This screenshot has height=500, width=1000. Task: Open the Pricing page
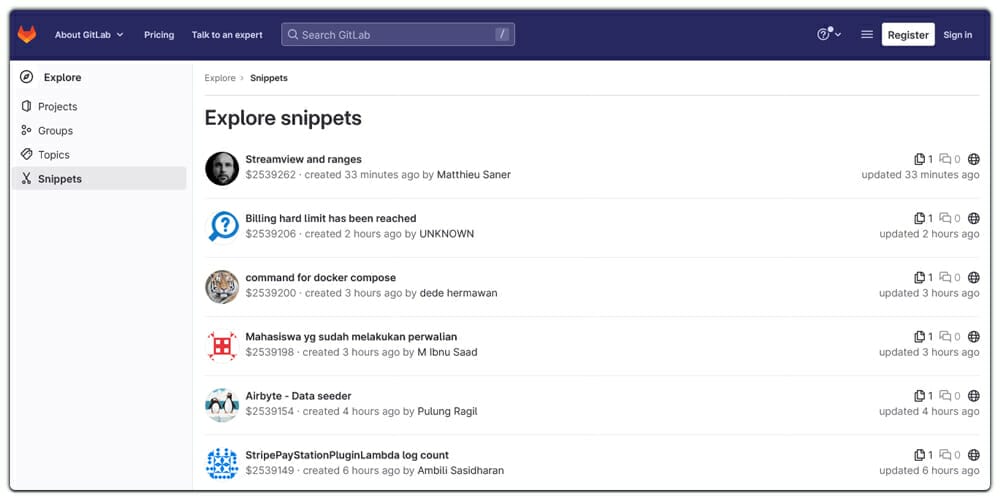coord(159,35)
